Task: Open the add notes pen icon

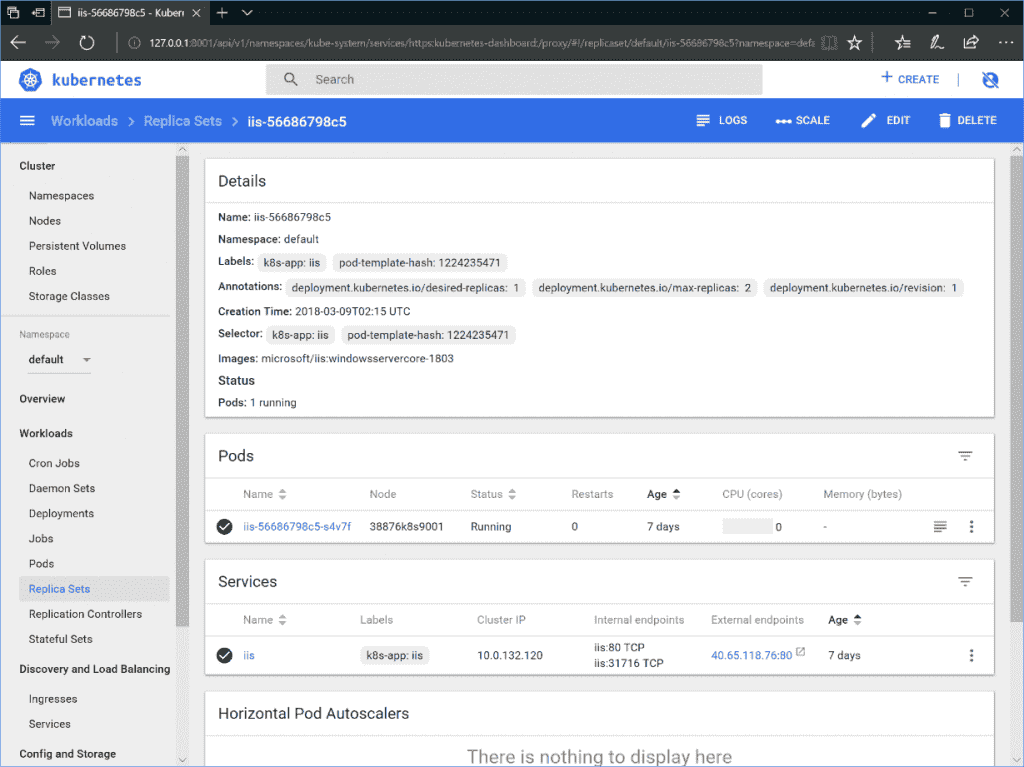Action: (x=936, y=43)
